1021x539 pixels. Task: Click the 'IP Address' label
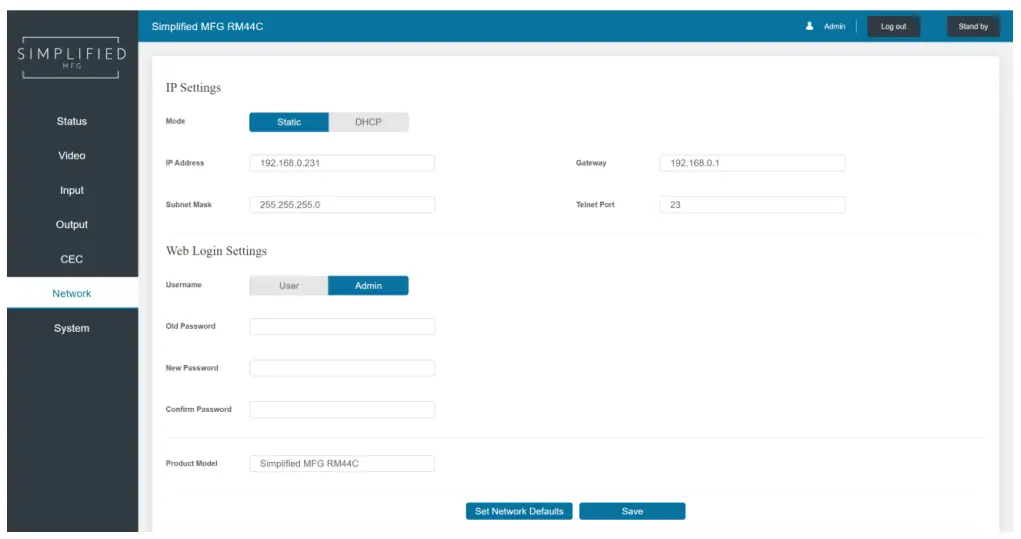pos(185,163)
